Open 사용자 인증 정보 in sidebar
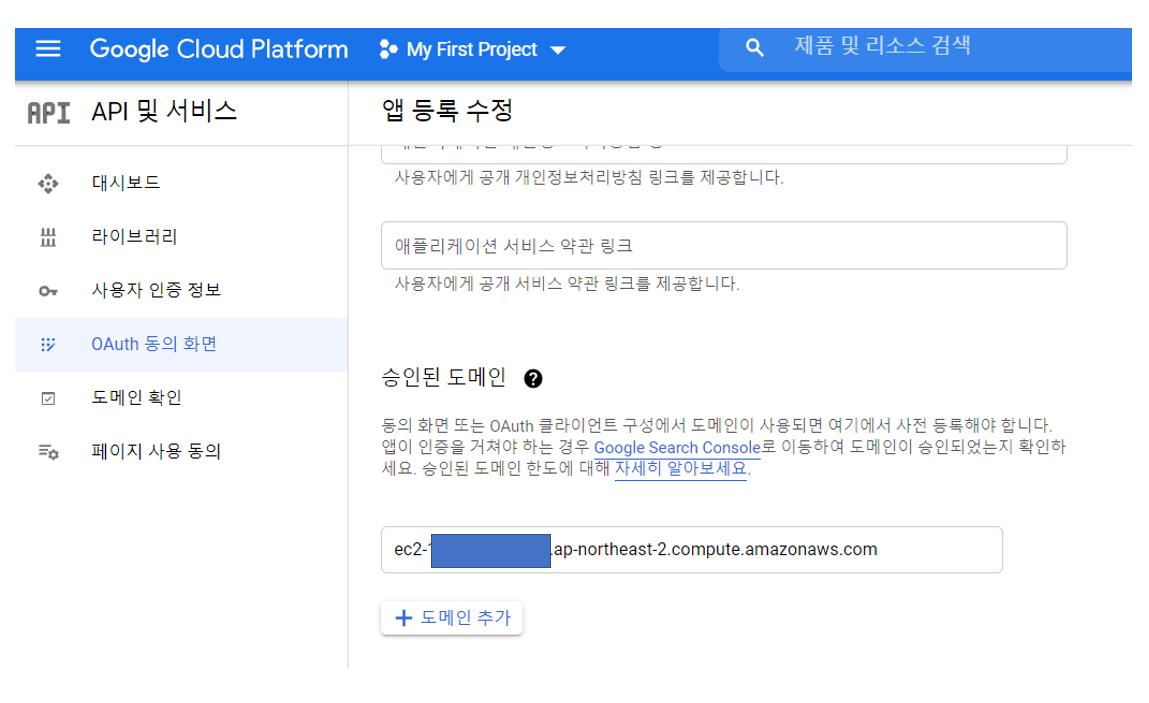This screenshot has height=703, width=1149. 156,290
